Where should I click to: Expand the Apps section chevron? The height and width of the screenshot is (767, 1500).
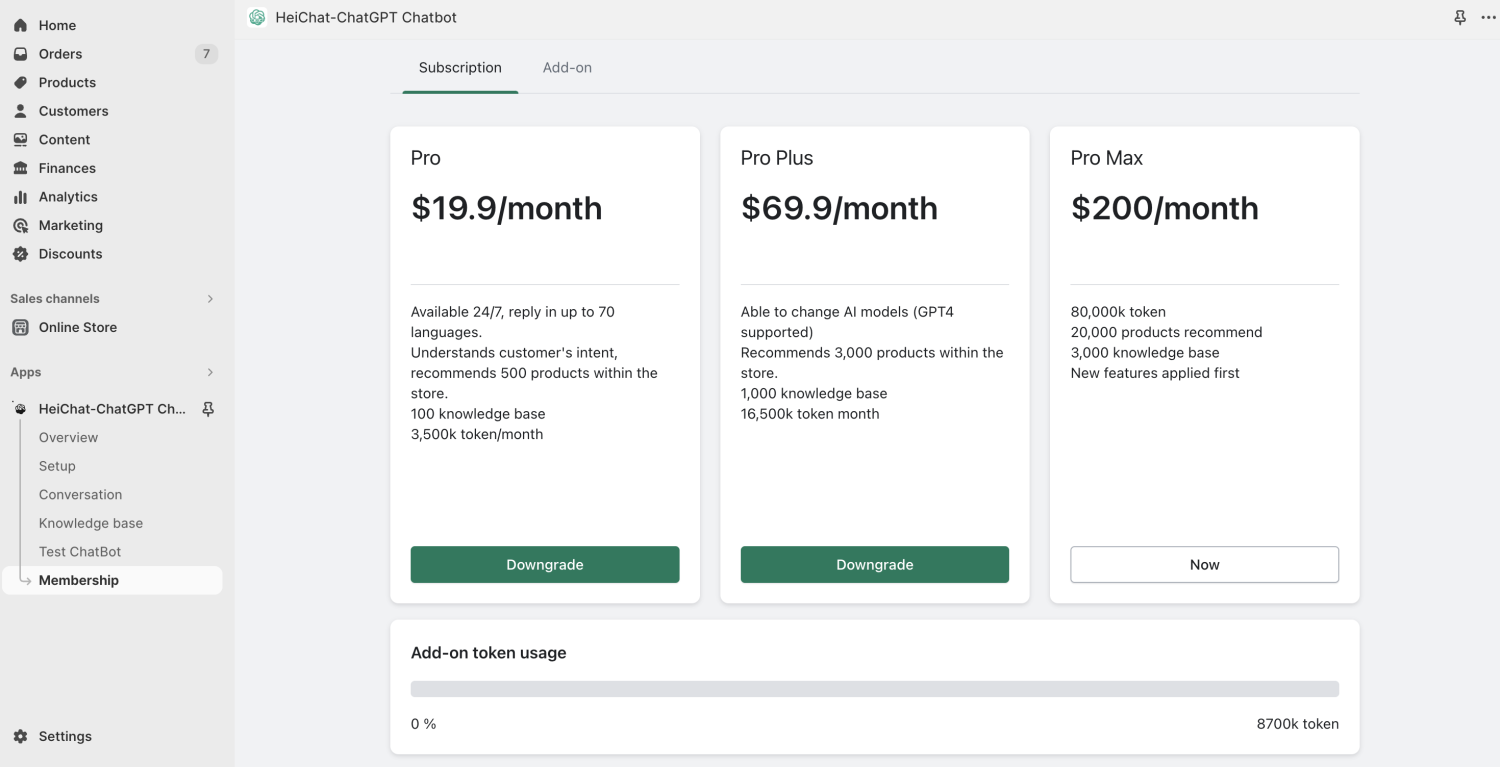click(210, 372)
